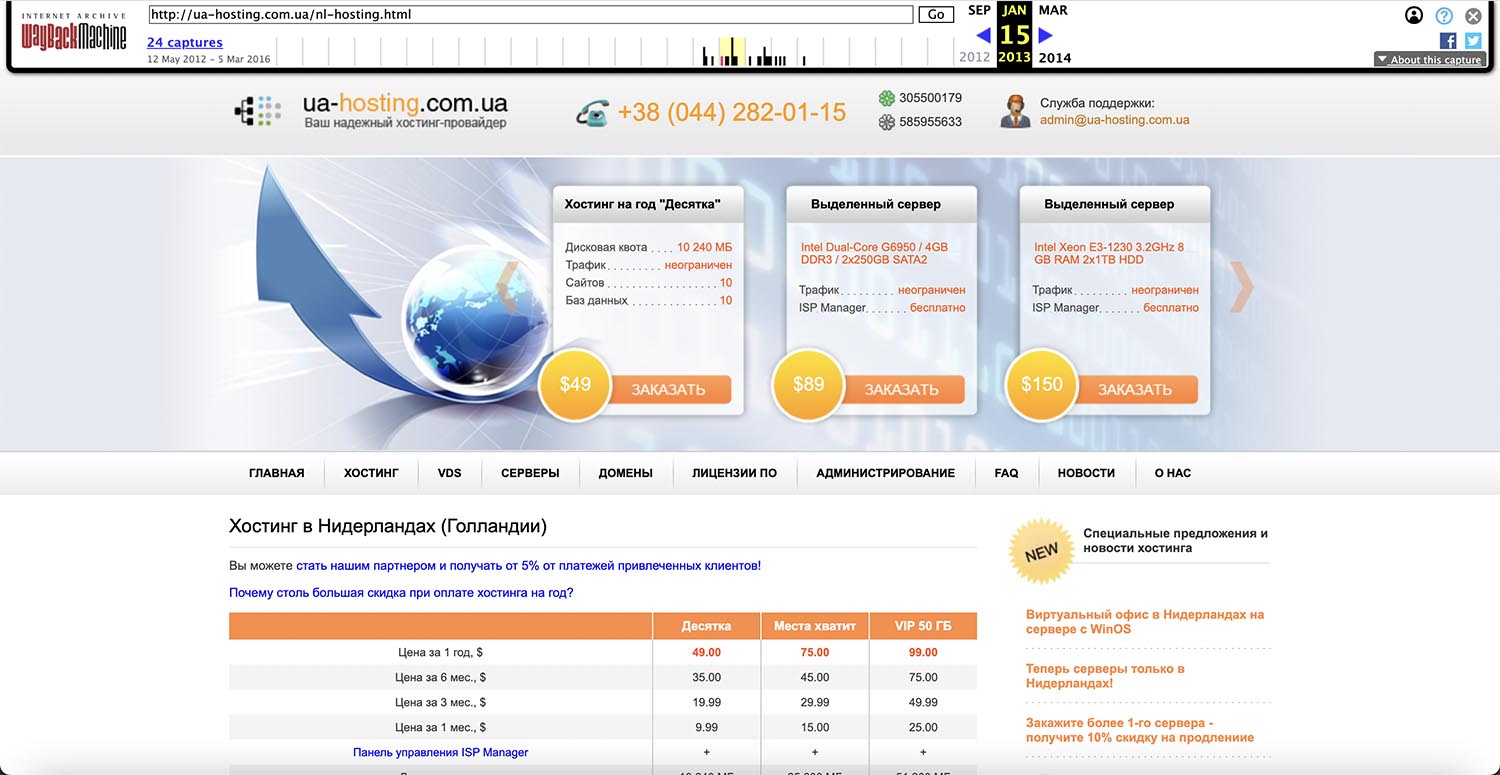This screenshot has height=775, width=1500.
Task: Slide carousel to next offers
Action: (x=1241, y=287)
